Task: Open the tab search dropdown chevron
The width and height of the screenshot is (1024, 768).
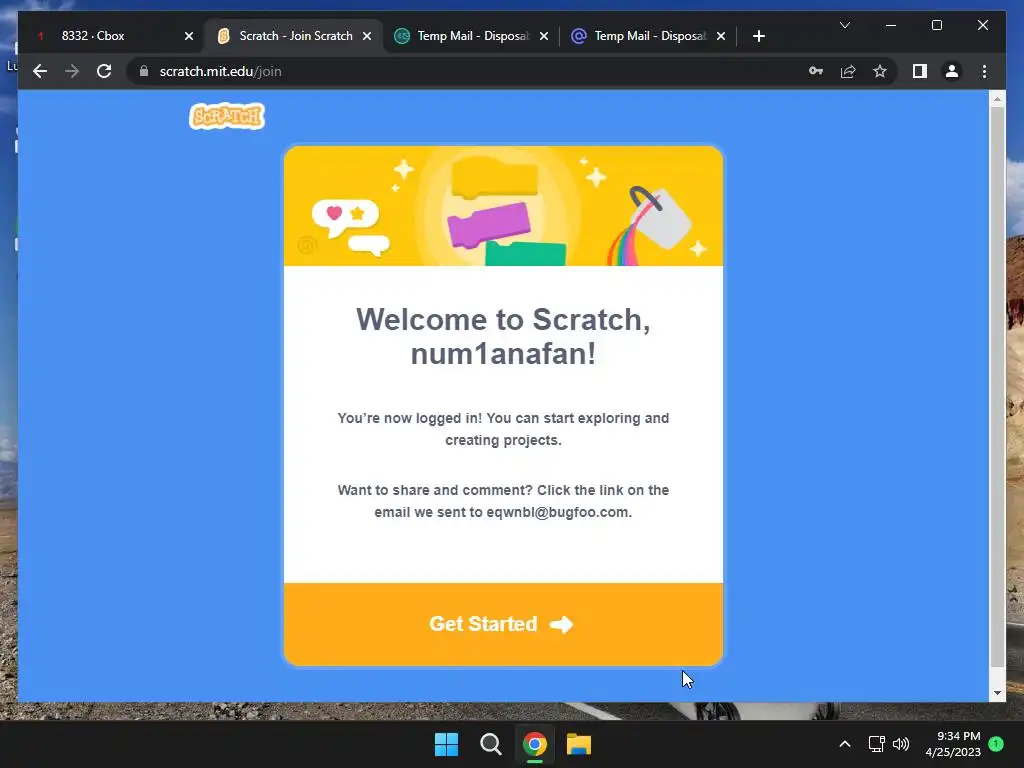Action: [844, 25]
